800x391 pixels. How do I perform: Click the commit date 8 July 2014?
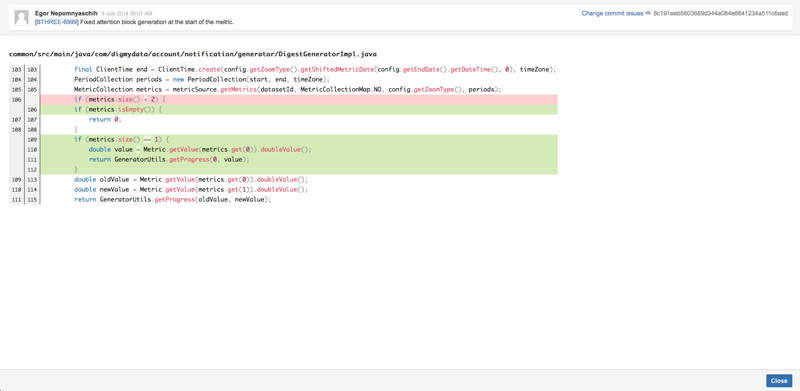click(x=127, y=13)
